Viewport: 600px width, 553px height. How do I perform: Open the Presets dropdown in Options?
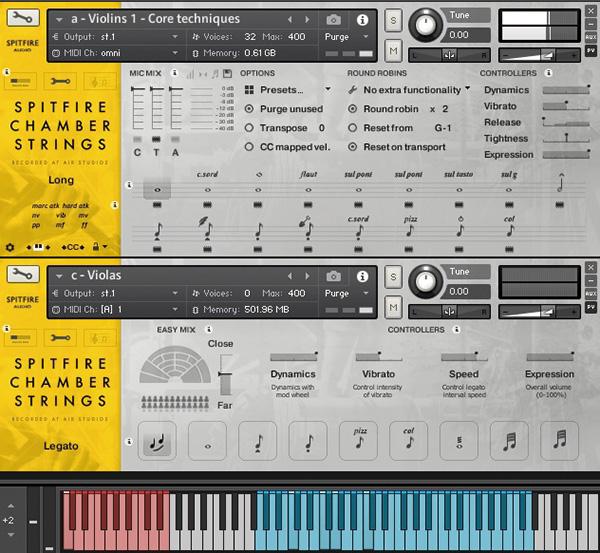pyautogui.click(x=288, y=90)
